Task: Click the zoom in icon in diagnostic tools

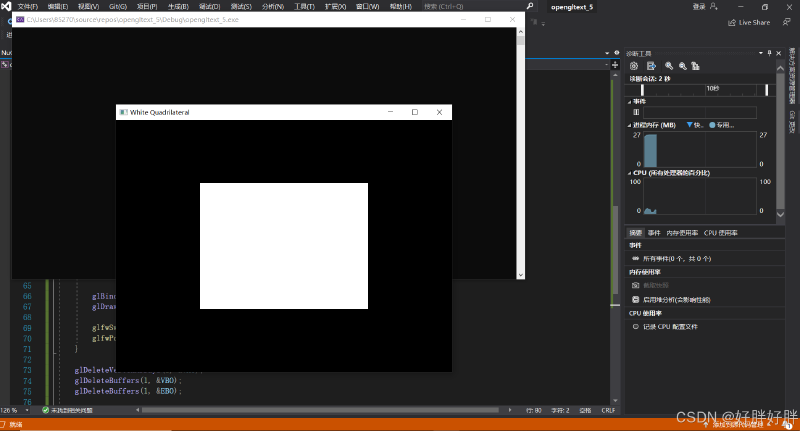Action: pos(669,66)
